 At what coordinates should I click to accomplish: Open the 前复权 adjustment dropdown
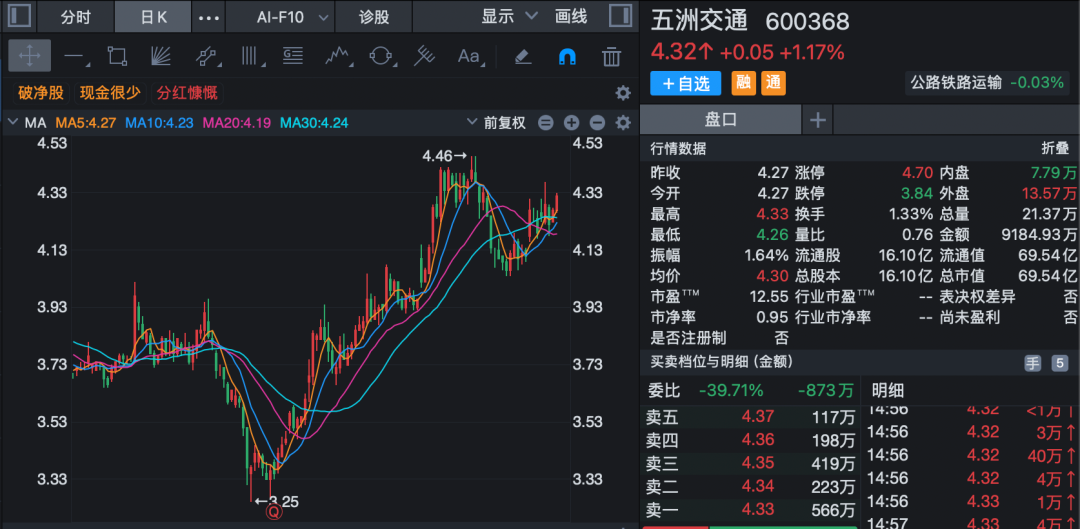[496, 123]
